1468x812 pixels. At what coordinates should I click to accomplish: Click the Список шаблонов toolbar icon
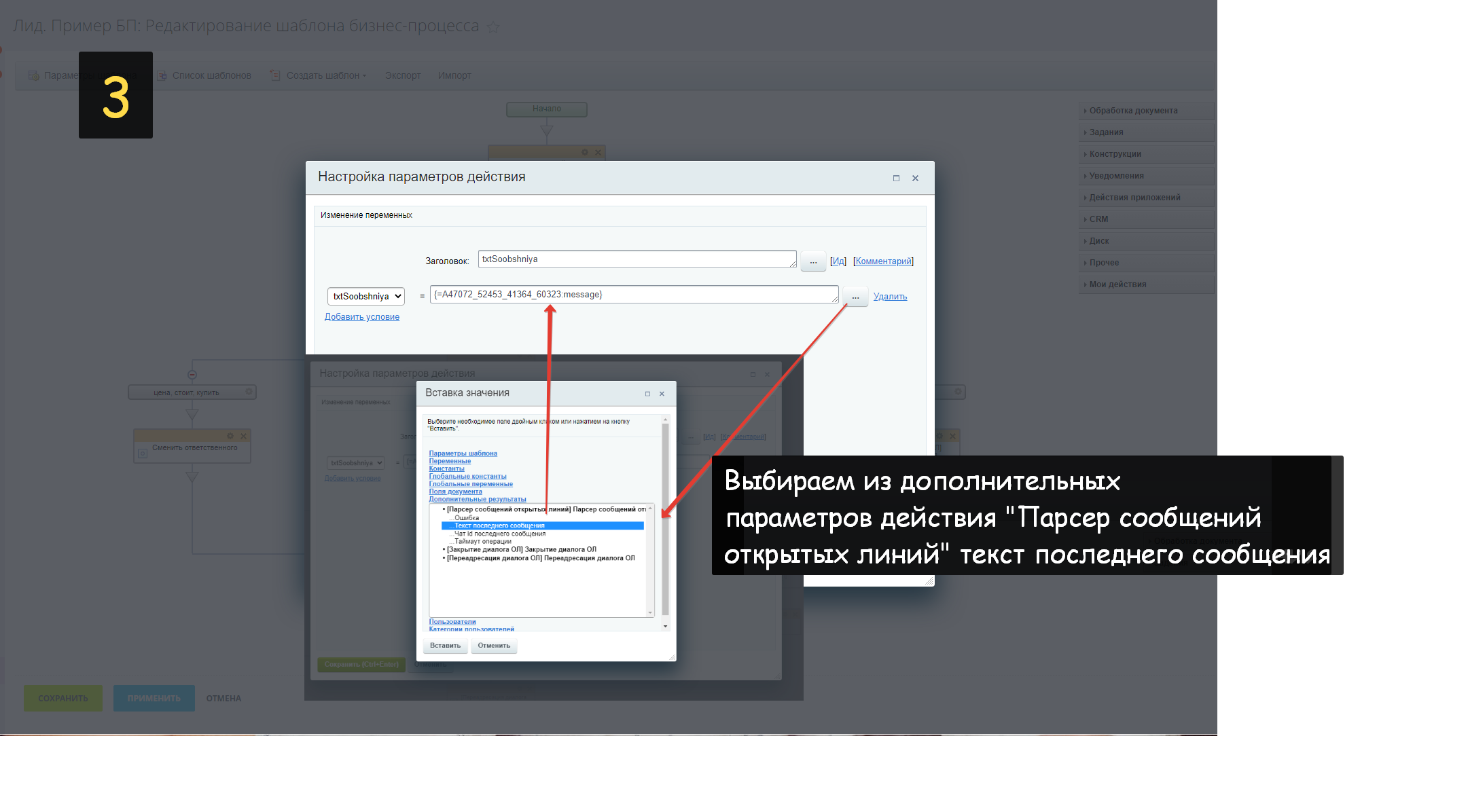(162, 75)
